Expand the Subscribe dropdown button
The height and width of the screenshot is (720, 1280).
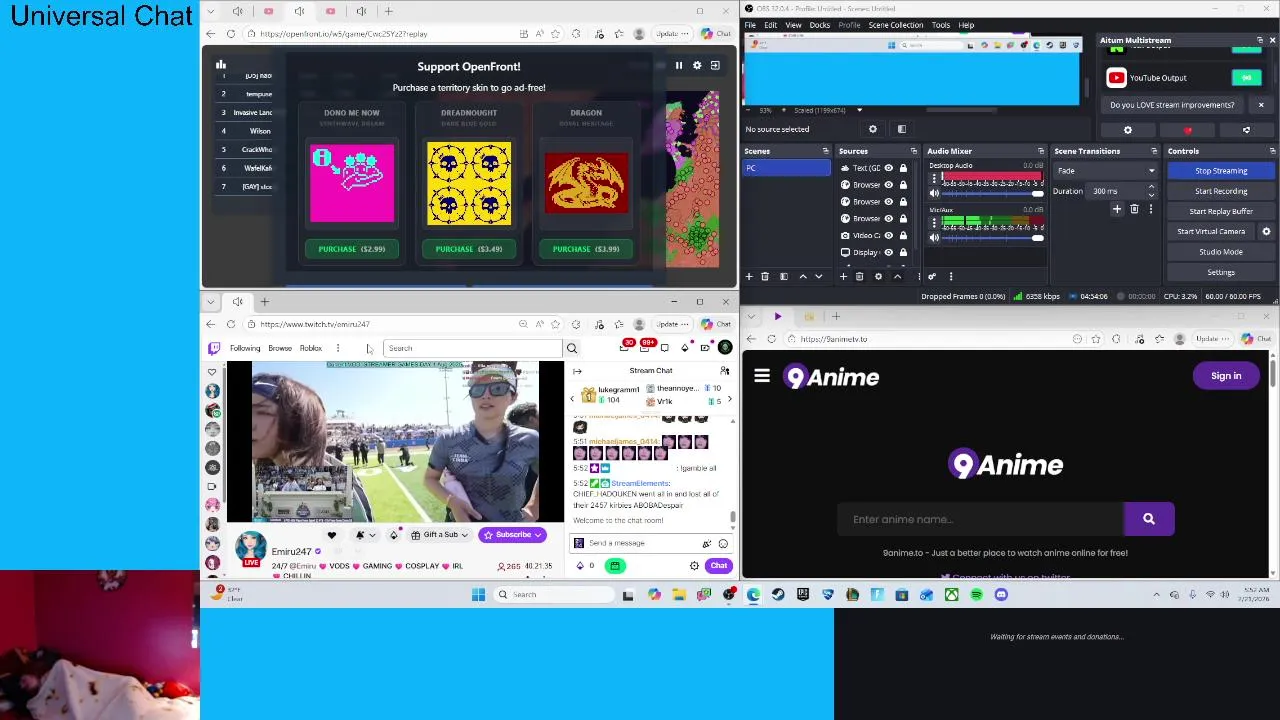click(x=538, y=535)
